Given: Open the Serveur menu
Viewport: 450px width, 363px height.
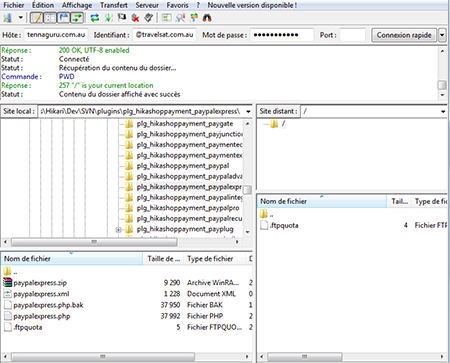Looking at the screenshot, I should pyautogui.click(x=147, y=5).
